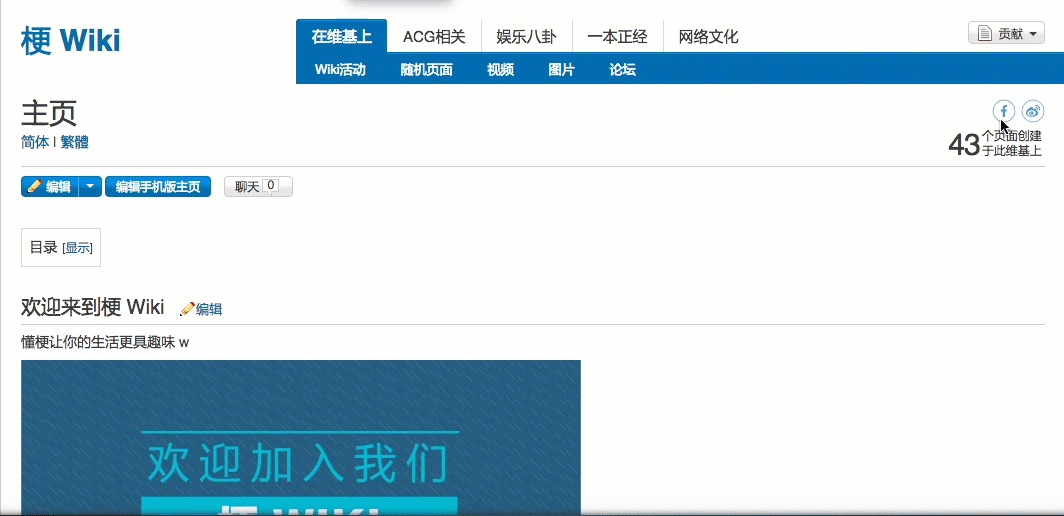The width and height of the screenshot is (1064, 516).
Task: Open the 网络文化 tab
Action: [x=708, y=37]
